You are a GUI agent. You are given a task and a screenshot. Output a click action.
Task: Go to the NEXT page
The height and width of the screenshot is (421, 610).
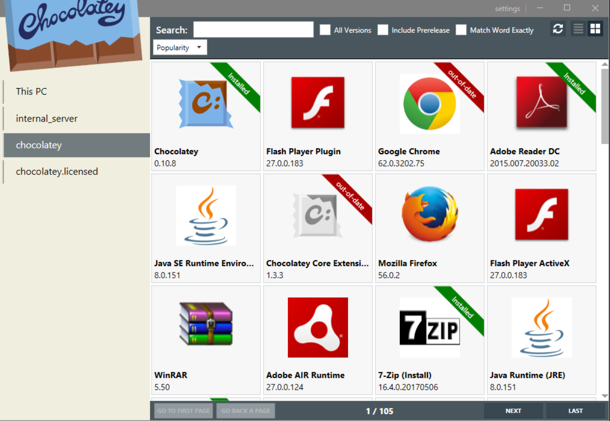click(x=513, y=411)
